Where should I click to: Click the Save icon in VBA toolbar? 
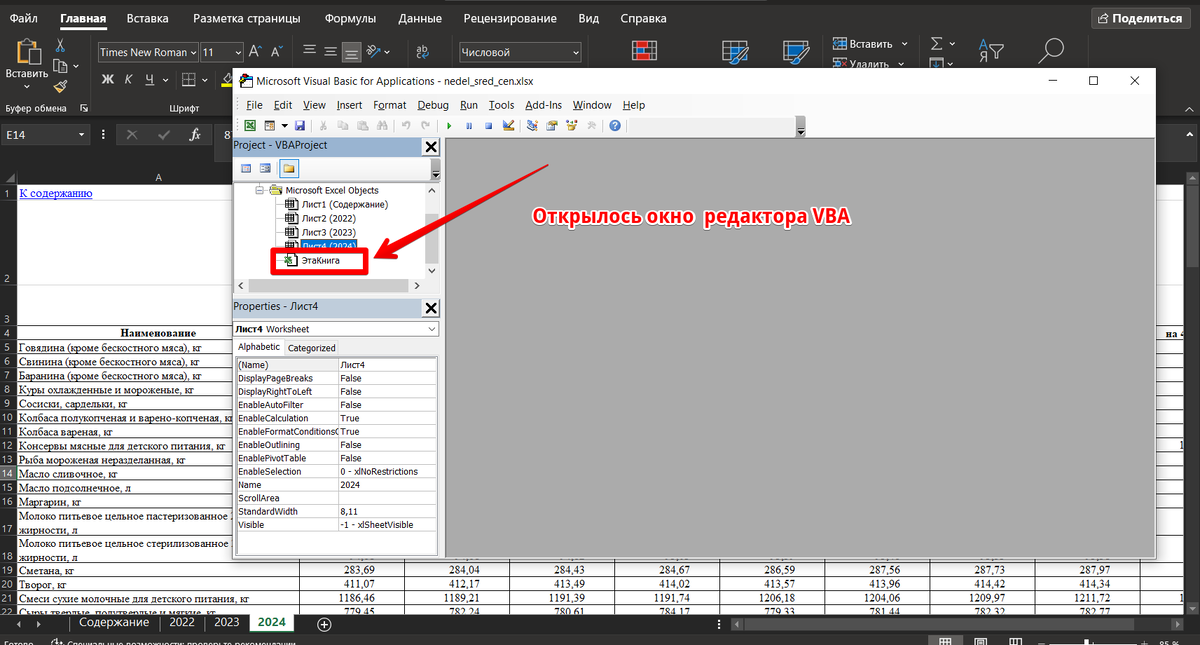[299, 126]
